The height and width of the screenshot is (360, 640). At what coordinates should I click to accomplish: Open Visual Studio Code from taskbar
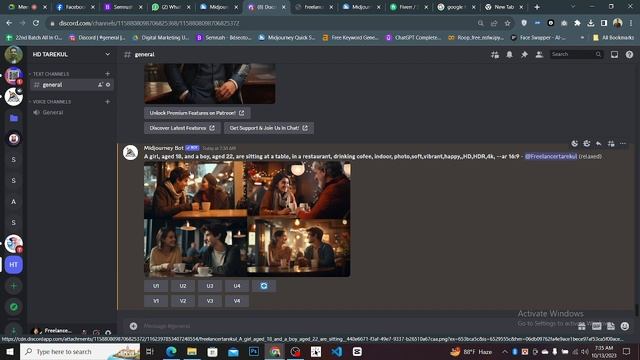[x=337, y=351]
